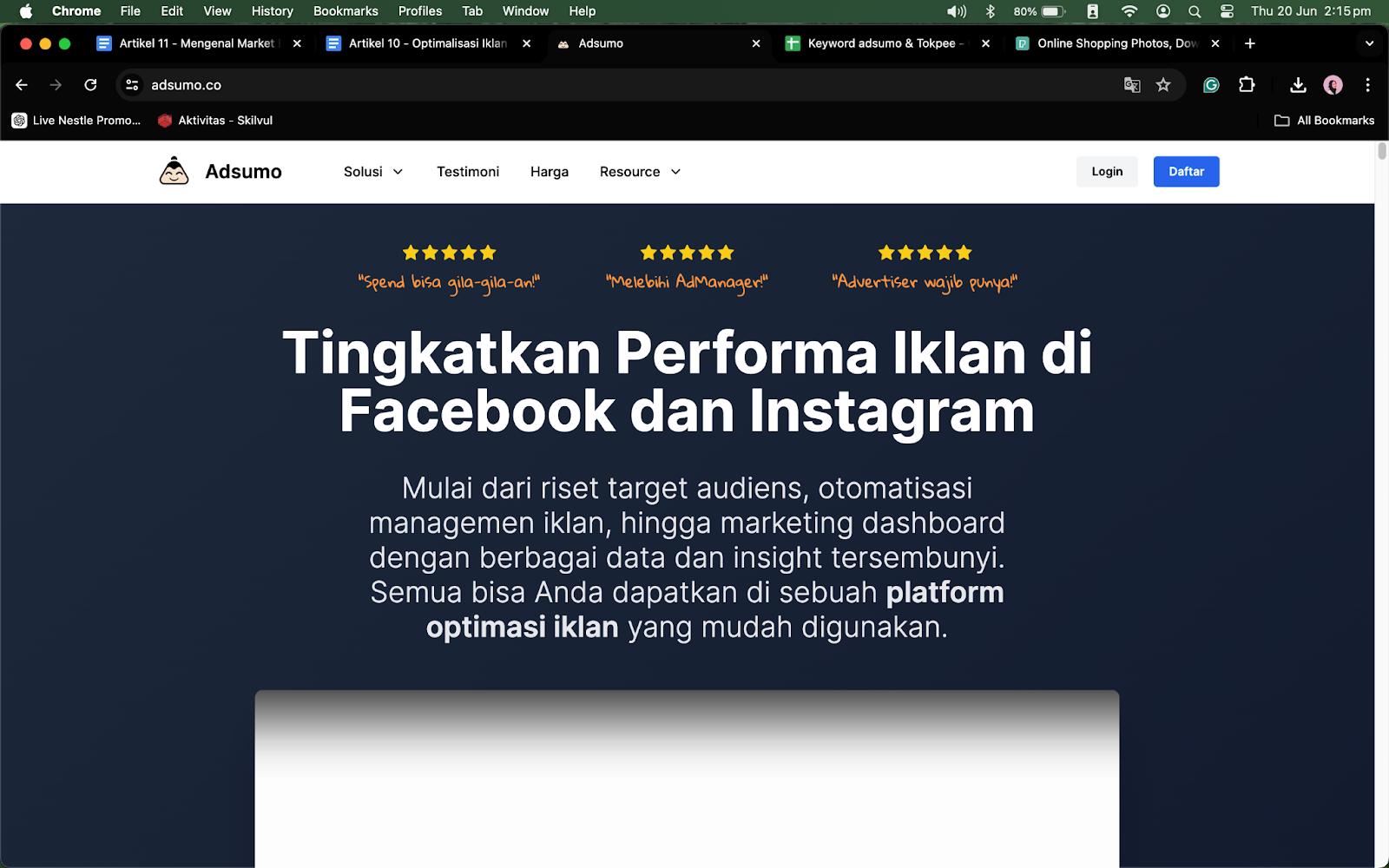Click the "Advertiser wajib punya!" testimonial
This screenshot has width=1389, height=868.
[925, 282]
